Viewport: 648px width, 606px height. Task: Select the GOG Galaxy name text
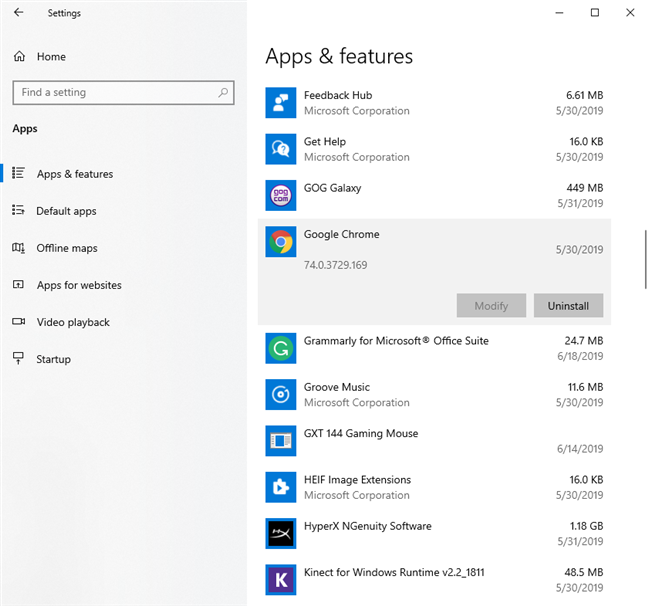pyautogui.click(x=332, y=188)
